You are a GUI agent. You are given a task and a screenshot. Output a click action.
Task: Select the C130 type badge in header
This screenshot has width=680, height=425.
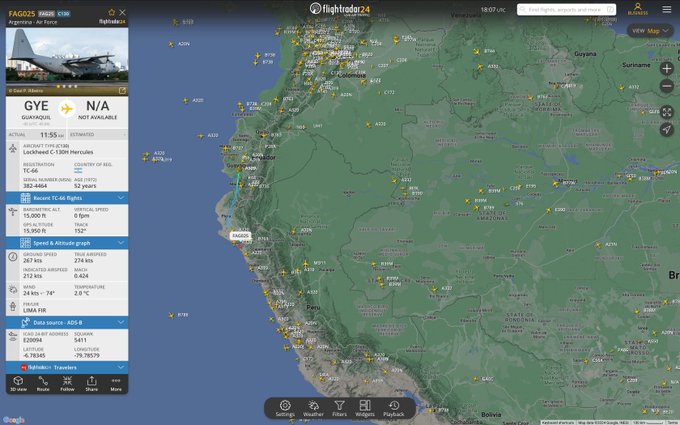tap(63, 13)
